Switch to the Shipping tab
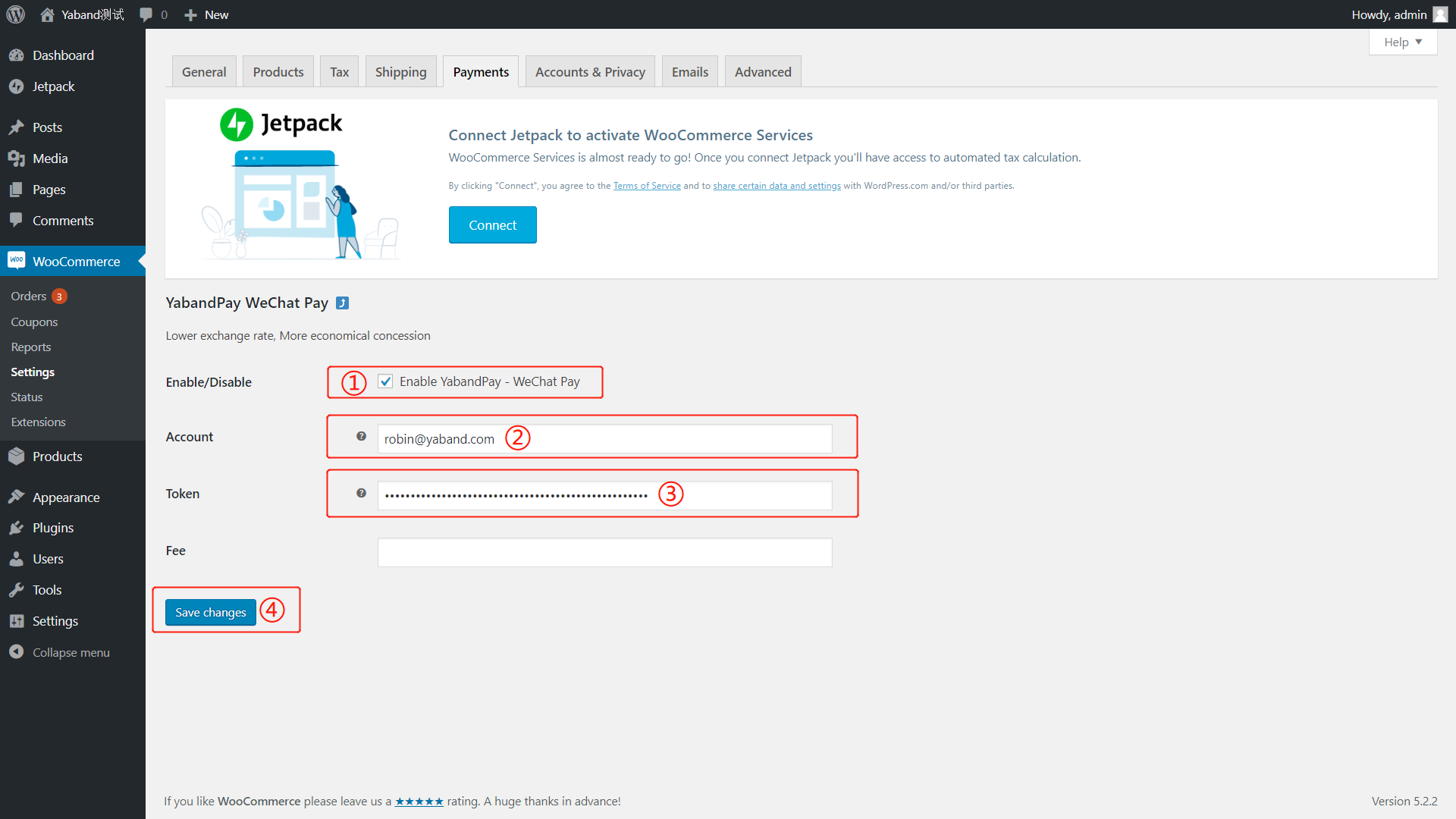This screenshot has height=819, width=1456. point(400,72)
